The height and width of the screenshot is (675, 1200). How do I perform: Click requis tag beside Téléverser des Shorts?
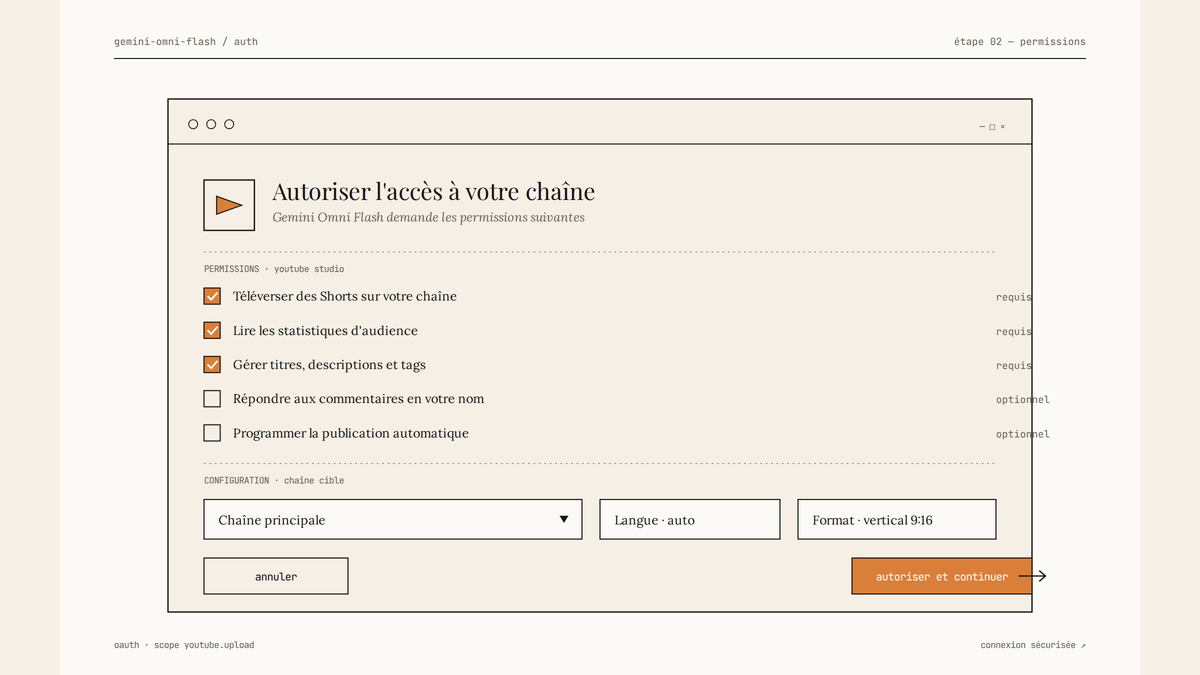pos(1014,297)
